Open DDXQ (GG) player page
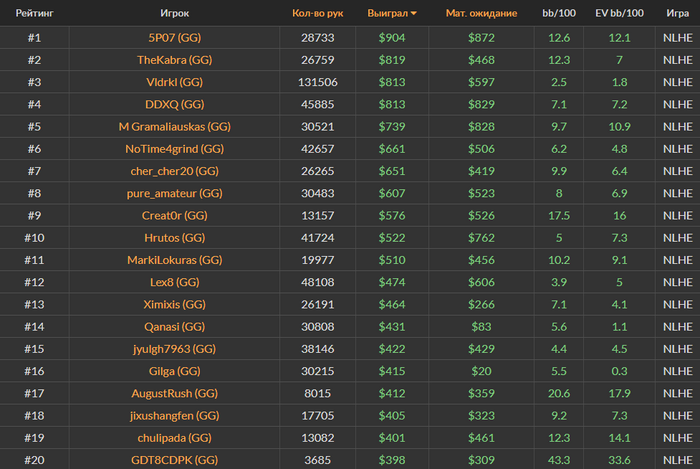The height and width of the screenshot is (469, 700). click(x=175, y=104)
